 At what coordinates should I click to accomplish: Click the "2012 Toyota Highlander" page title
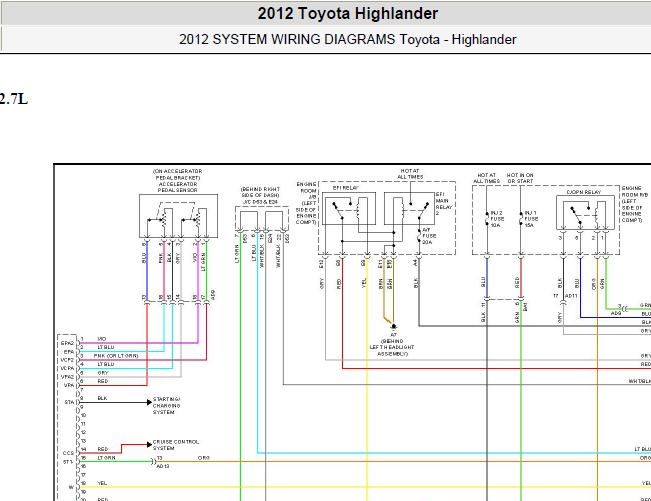tap(348, 14)
